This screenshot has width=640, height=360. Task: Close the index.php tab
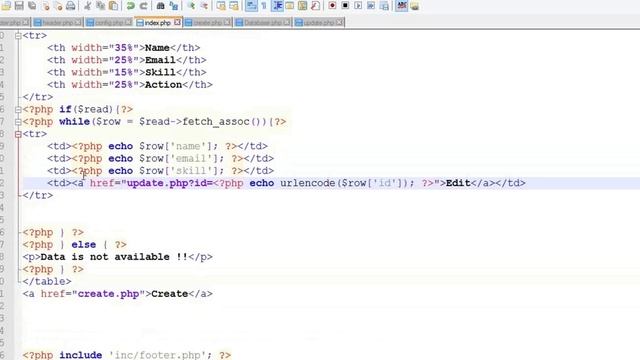(x=177, y=22)
